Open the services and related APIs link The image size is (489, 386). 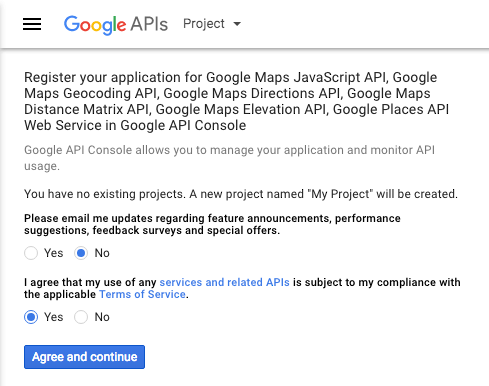224,282
